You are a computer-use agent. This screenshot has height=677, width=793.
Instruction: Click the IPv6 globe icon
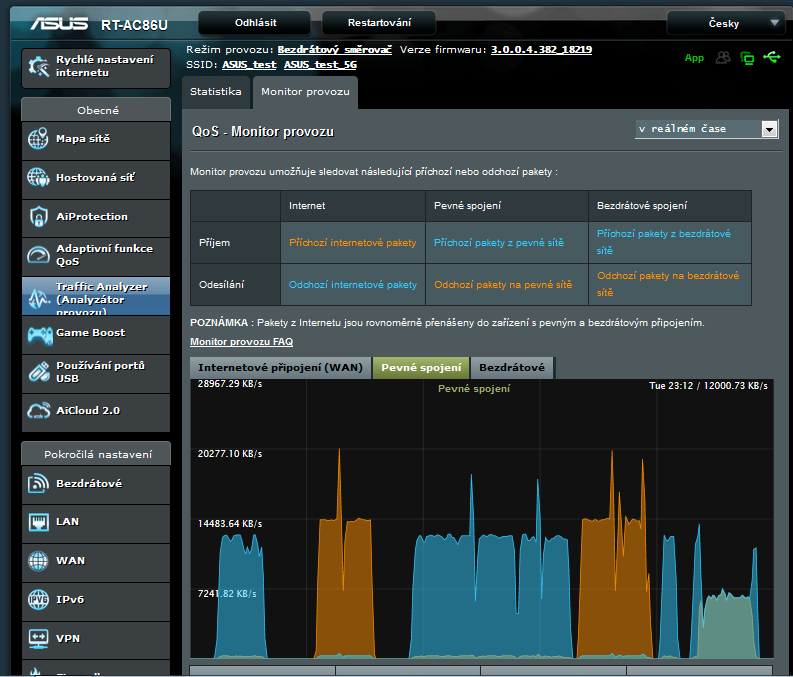[38, 599]
